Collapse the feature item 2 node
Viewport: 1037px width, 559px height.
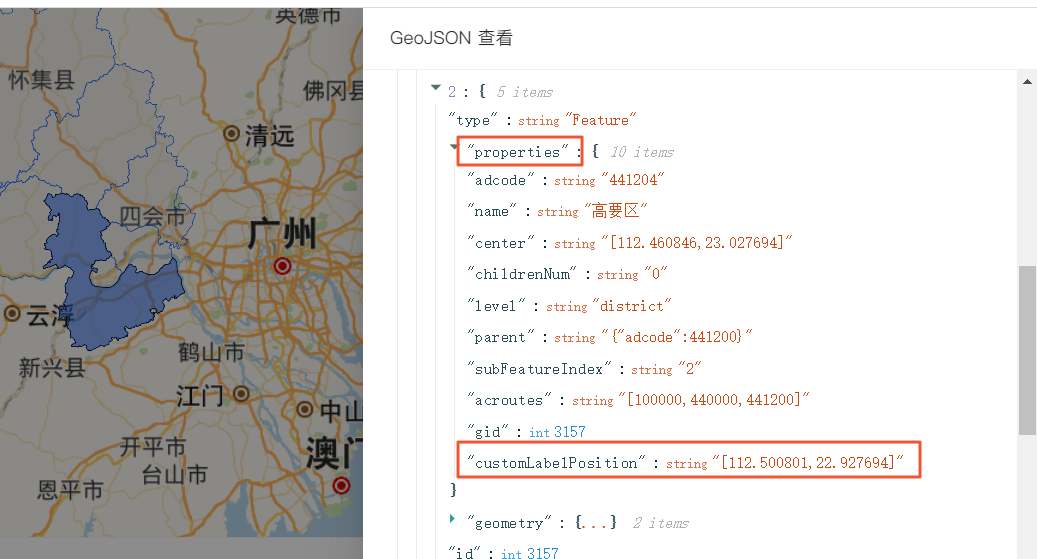point(435,87)
